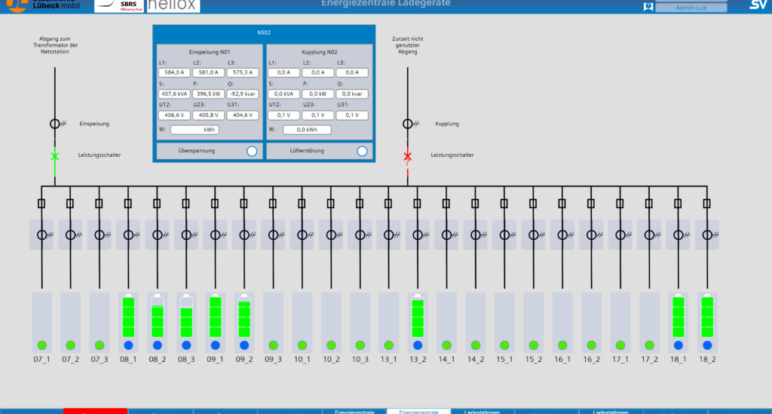Switch to the highlighted Energiezentrale bottom tab
This screenshot has height=414, width=772.
418,410
